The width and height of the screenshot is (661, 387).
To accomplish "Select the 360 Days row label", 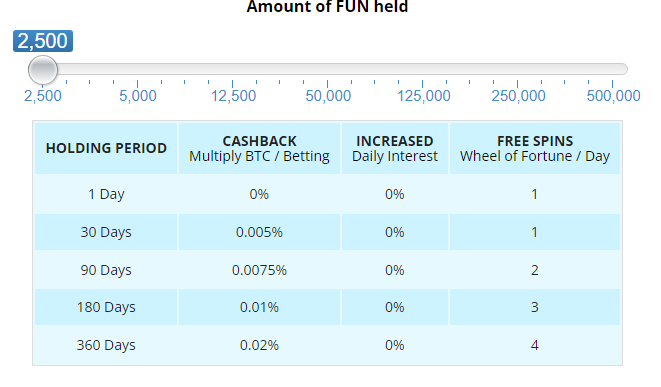I will tap(106, 345).
